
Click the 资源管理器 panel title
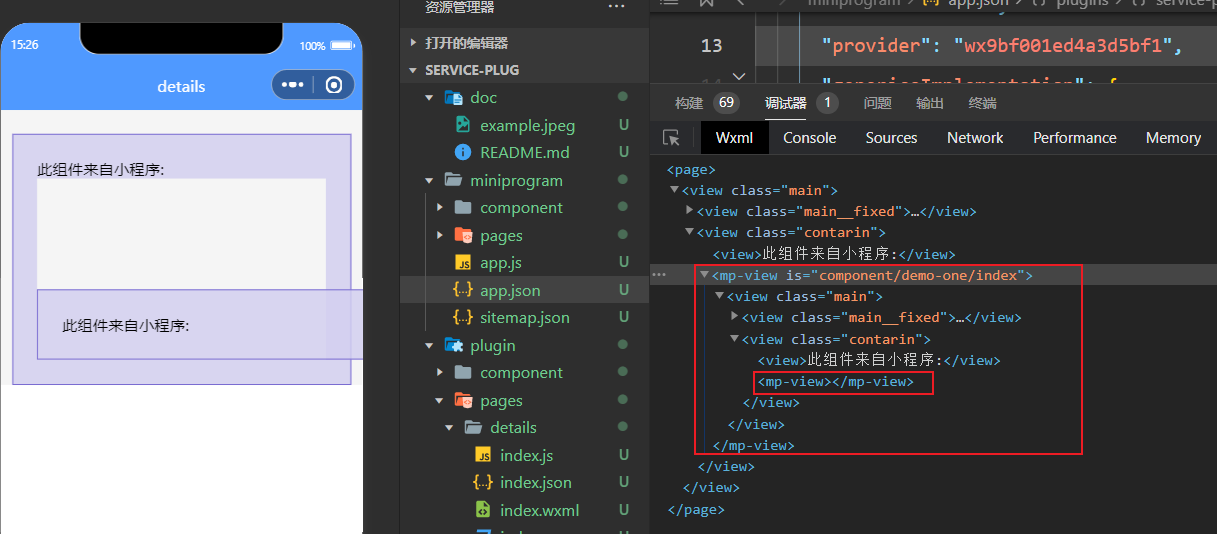coord(459,6)
